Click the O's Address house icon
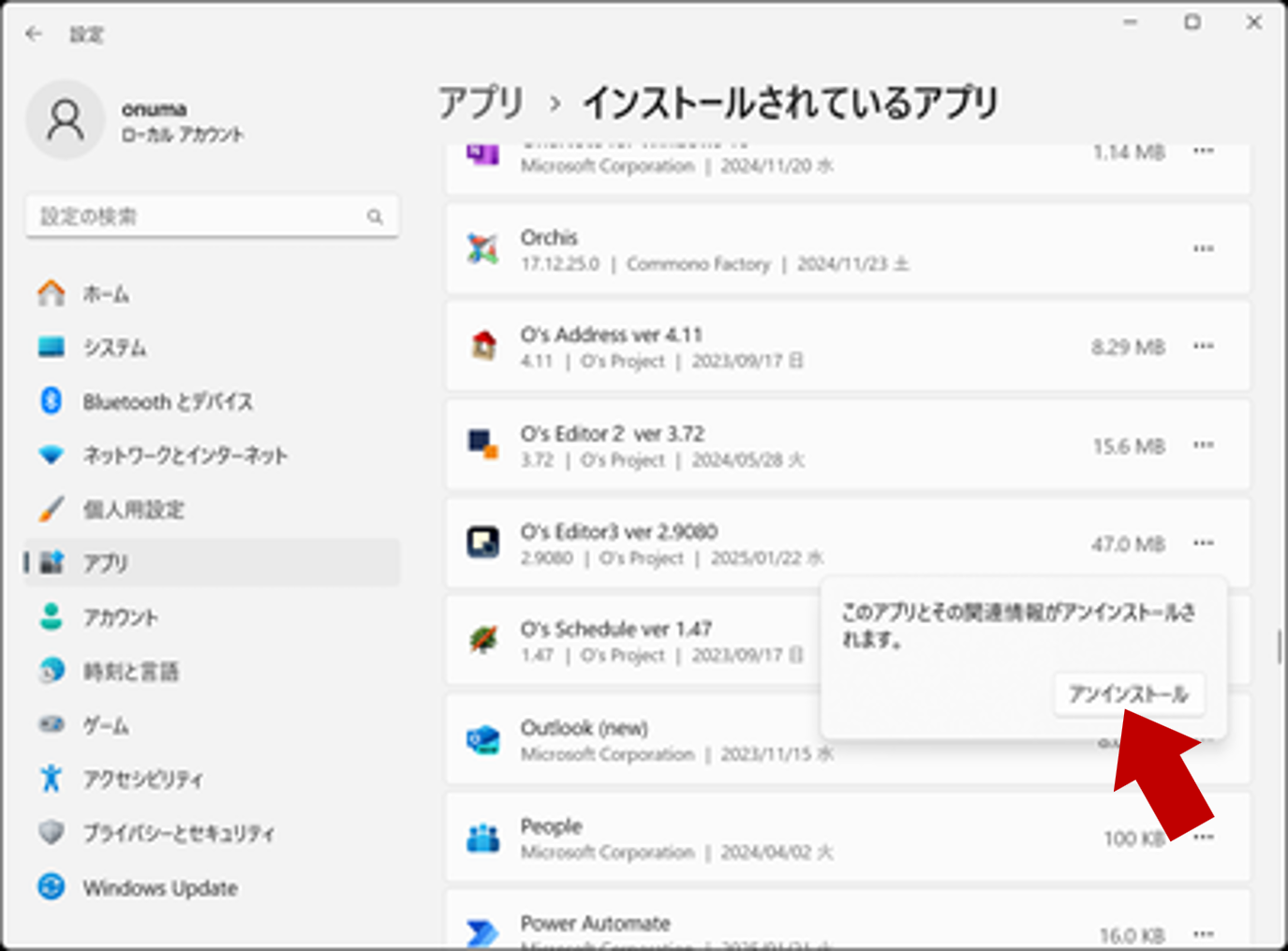Image resolution: width=1288 pixels, height=951 pixels. click(483, 347)
